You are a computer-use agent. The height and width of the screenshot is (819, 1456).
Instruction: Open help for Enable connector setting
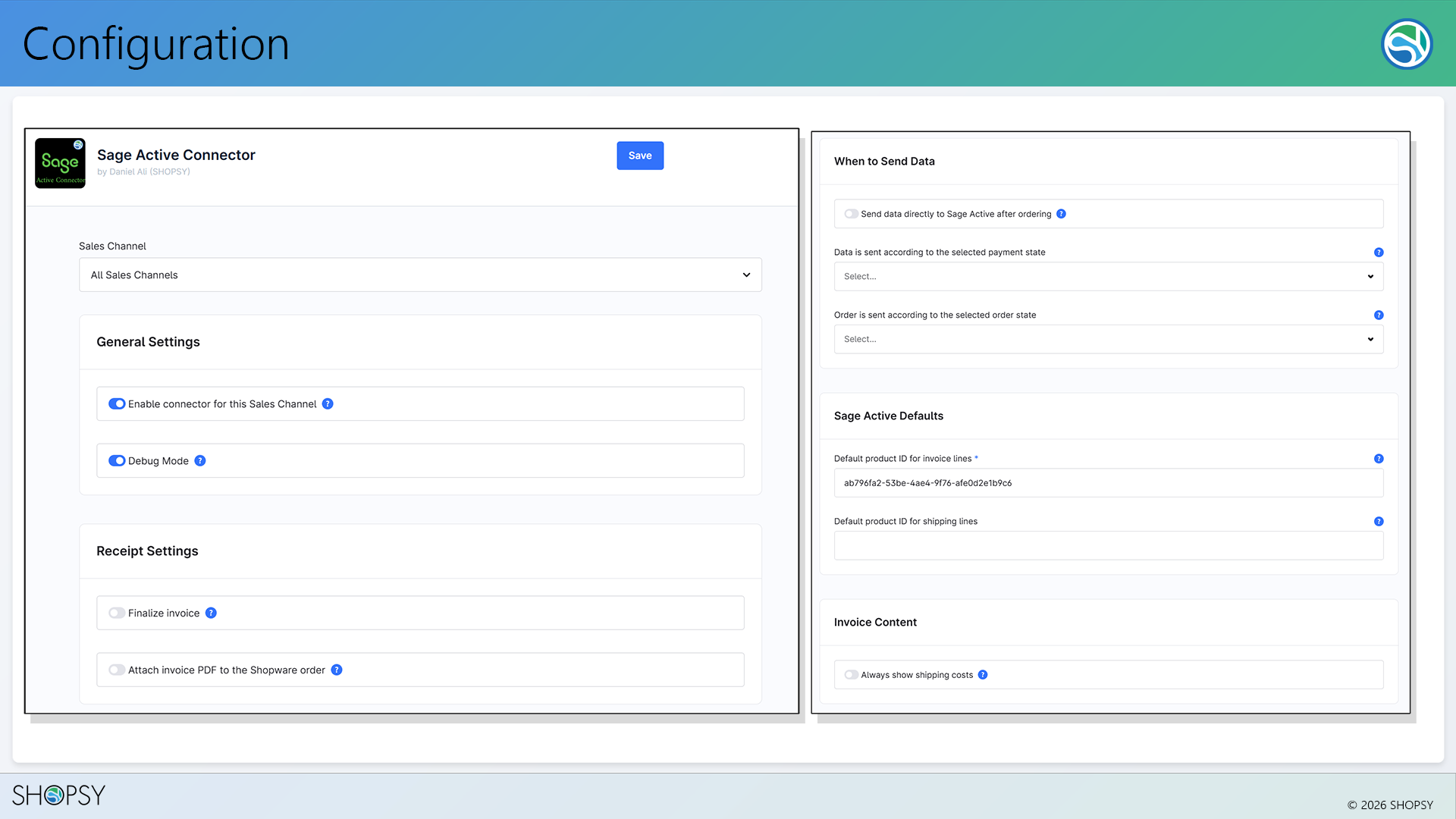point(328,404)
